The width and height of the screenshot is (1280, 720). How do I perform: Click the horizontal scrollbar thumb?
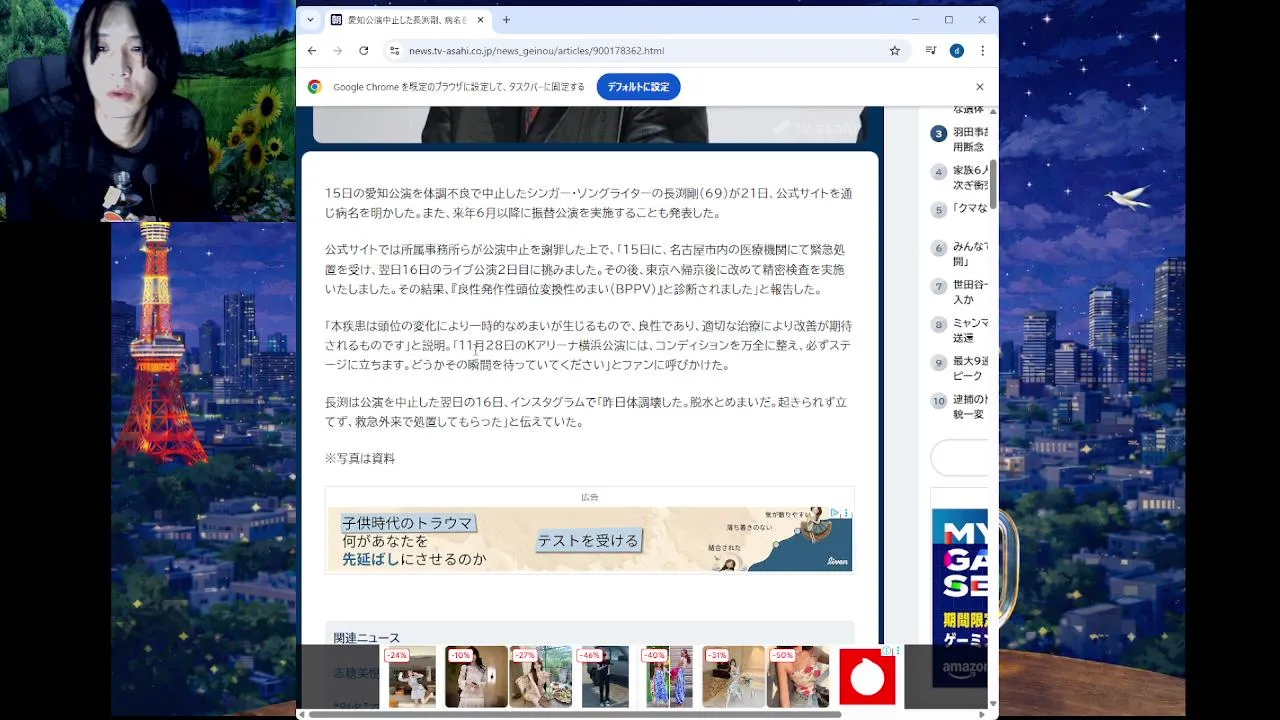(574, 714)
